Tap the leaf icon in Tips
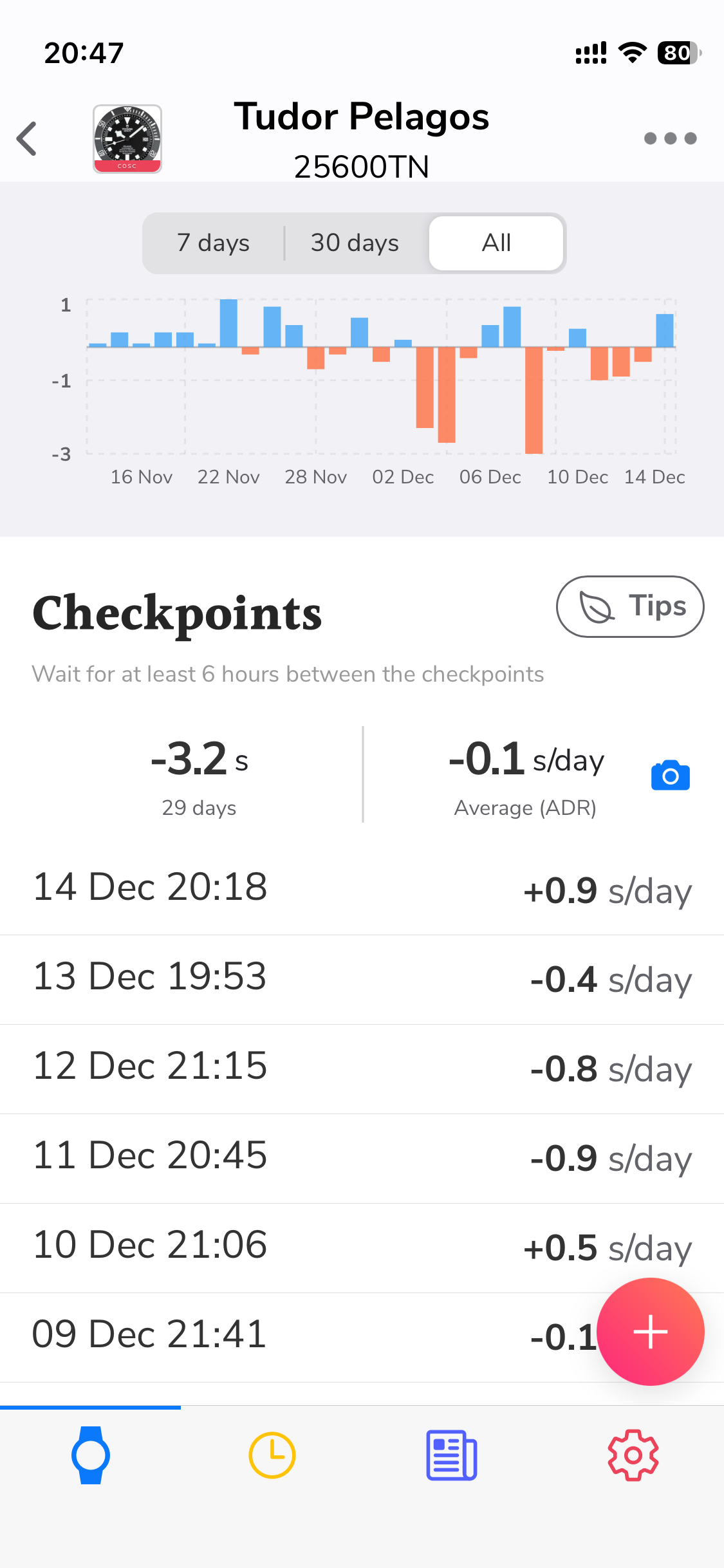Image resolution: width=724 pixels, height=1568 pixels. pos(597,607)
